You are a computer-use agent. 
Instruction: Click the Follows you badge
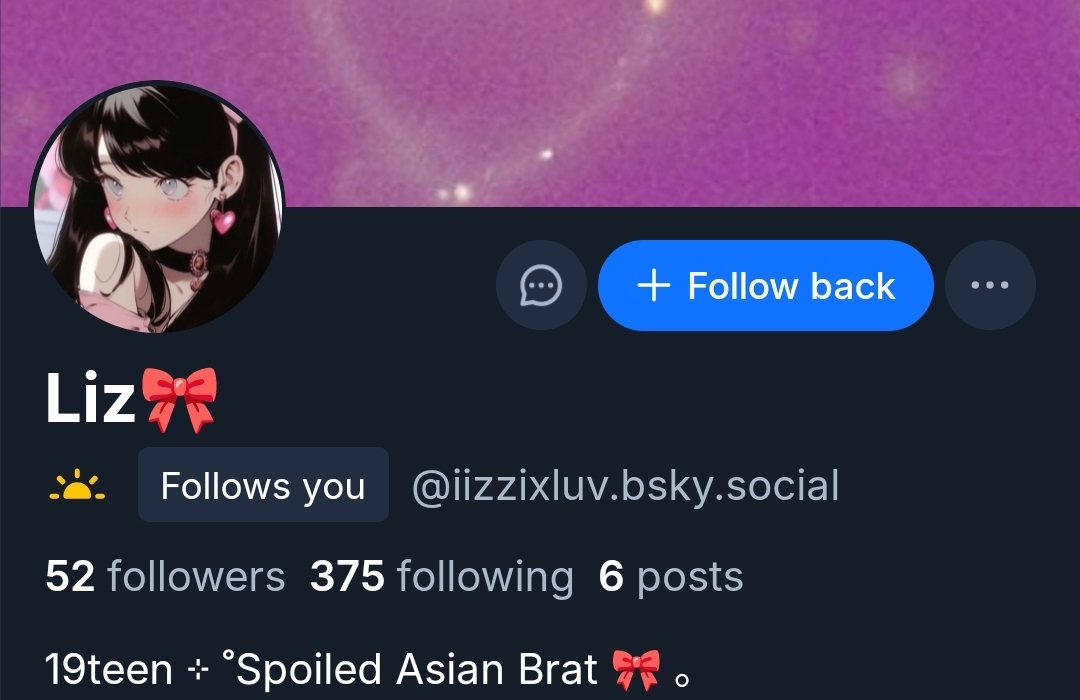(x=263, y=485)
